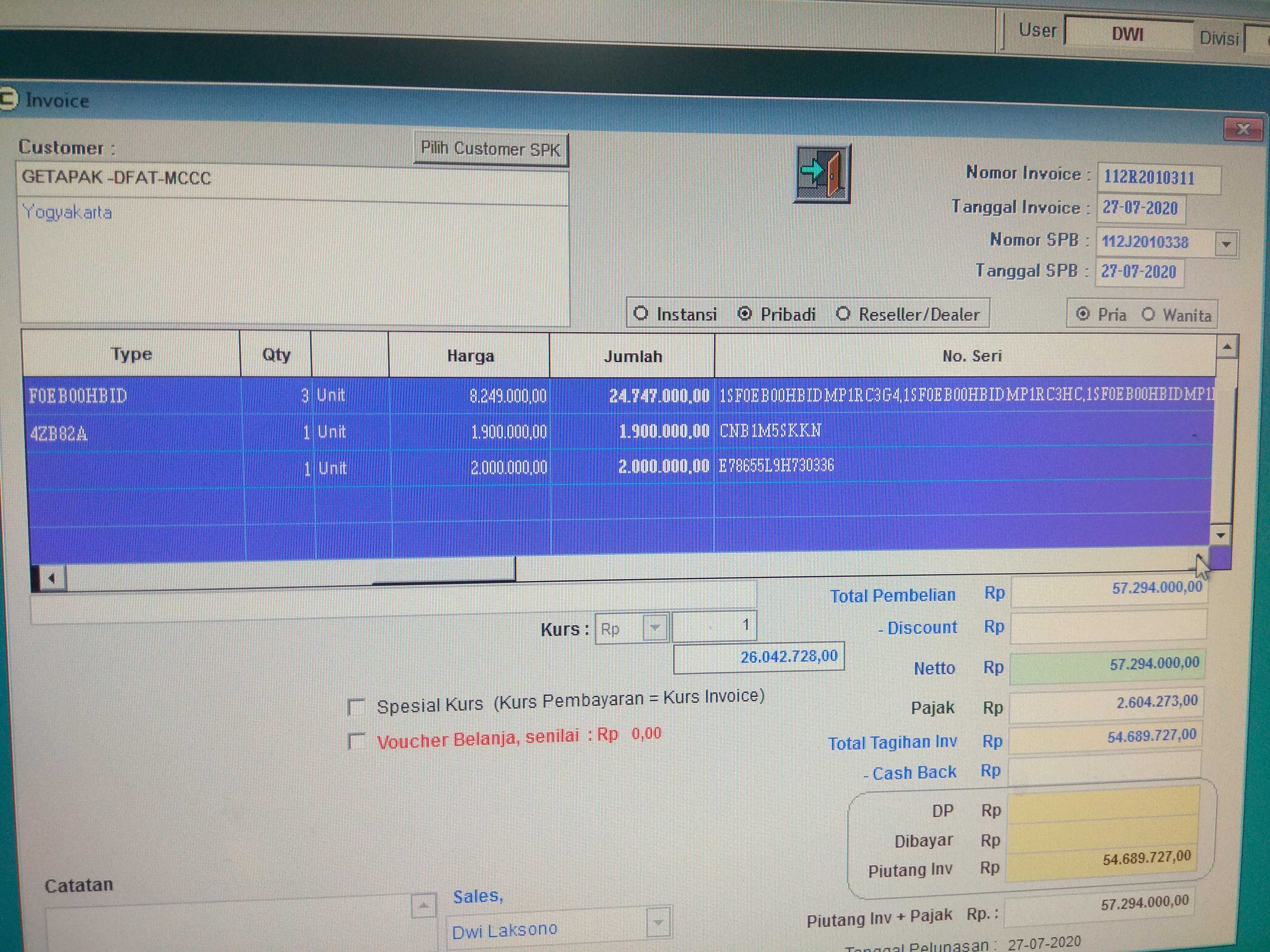The height and width of the screenshot is (952, 1270).
Task: Select the Instansi radio option
Action: (641, 313)
